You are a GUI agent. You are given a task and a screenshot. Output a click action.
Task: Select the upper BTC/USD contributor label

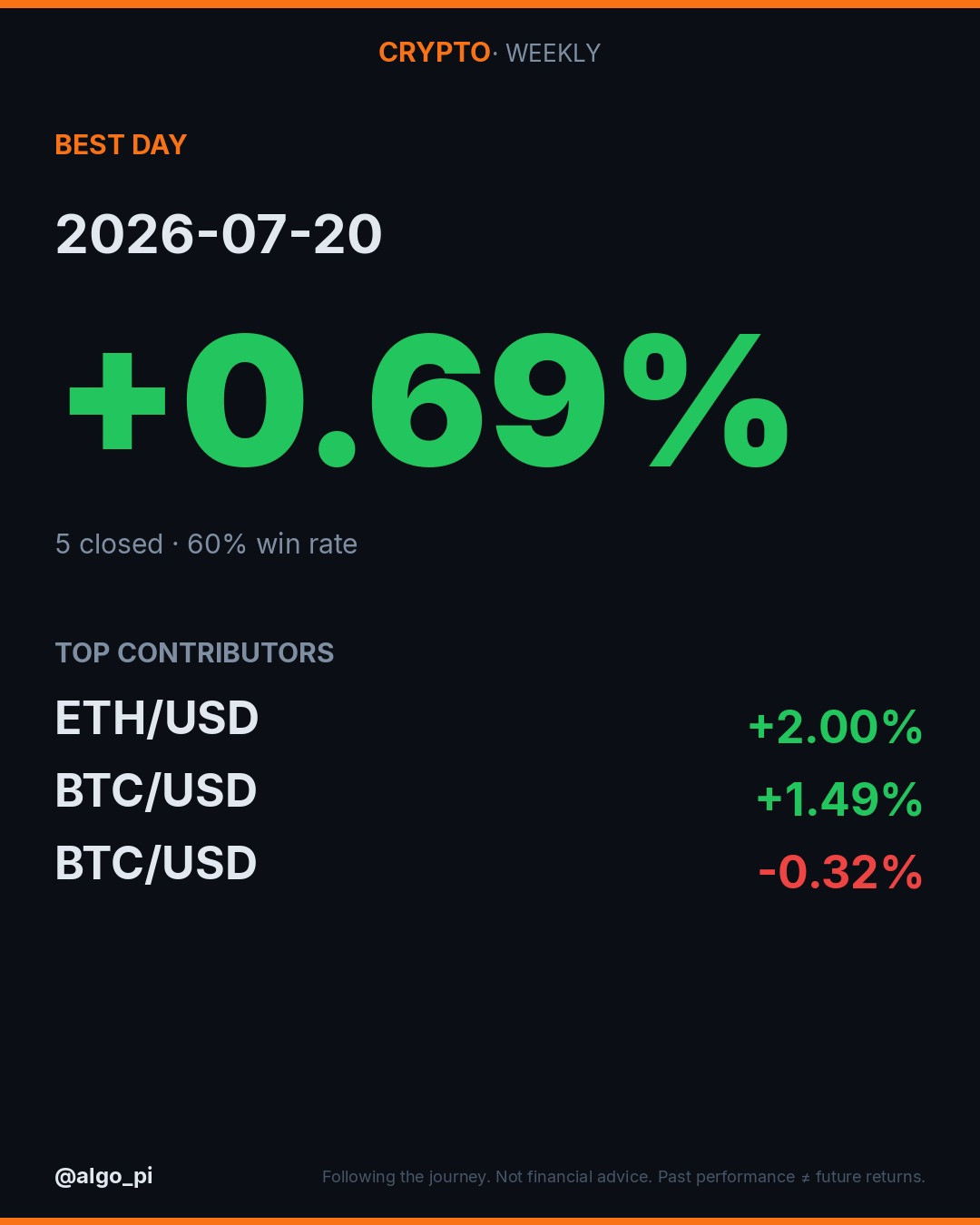[x=156, y=790]
